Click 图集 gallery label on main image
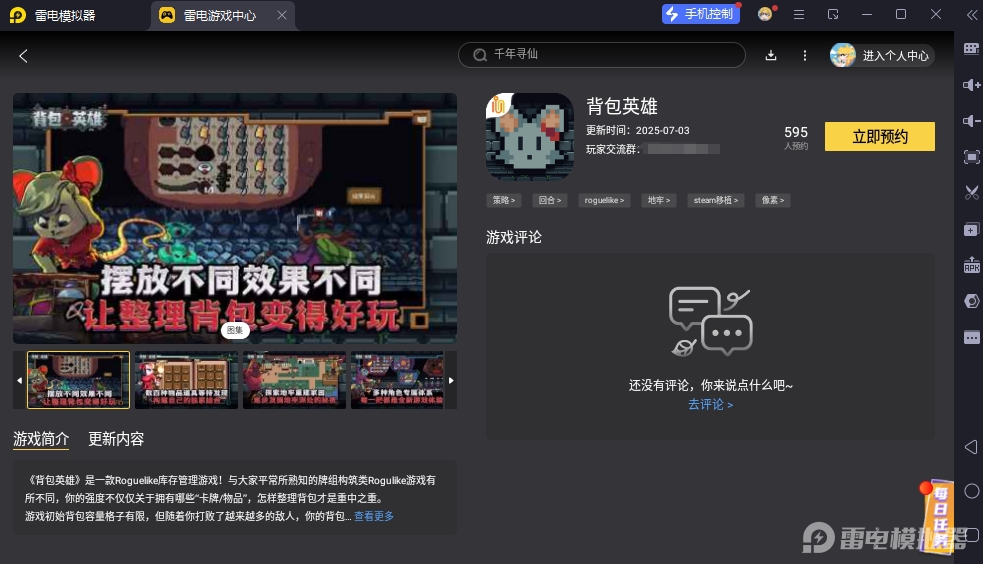 tap(235, 330)
